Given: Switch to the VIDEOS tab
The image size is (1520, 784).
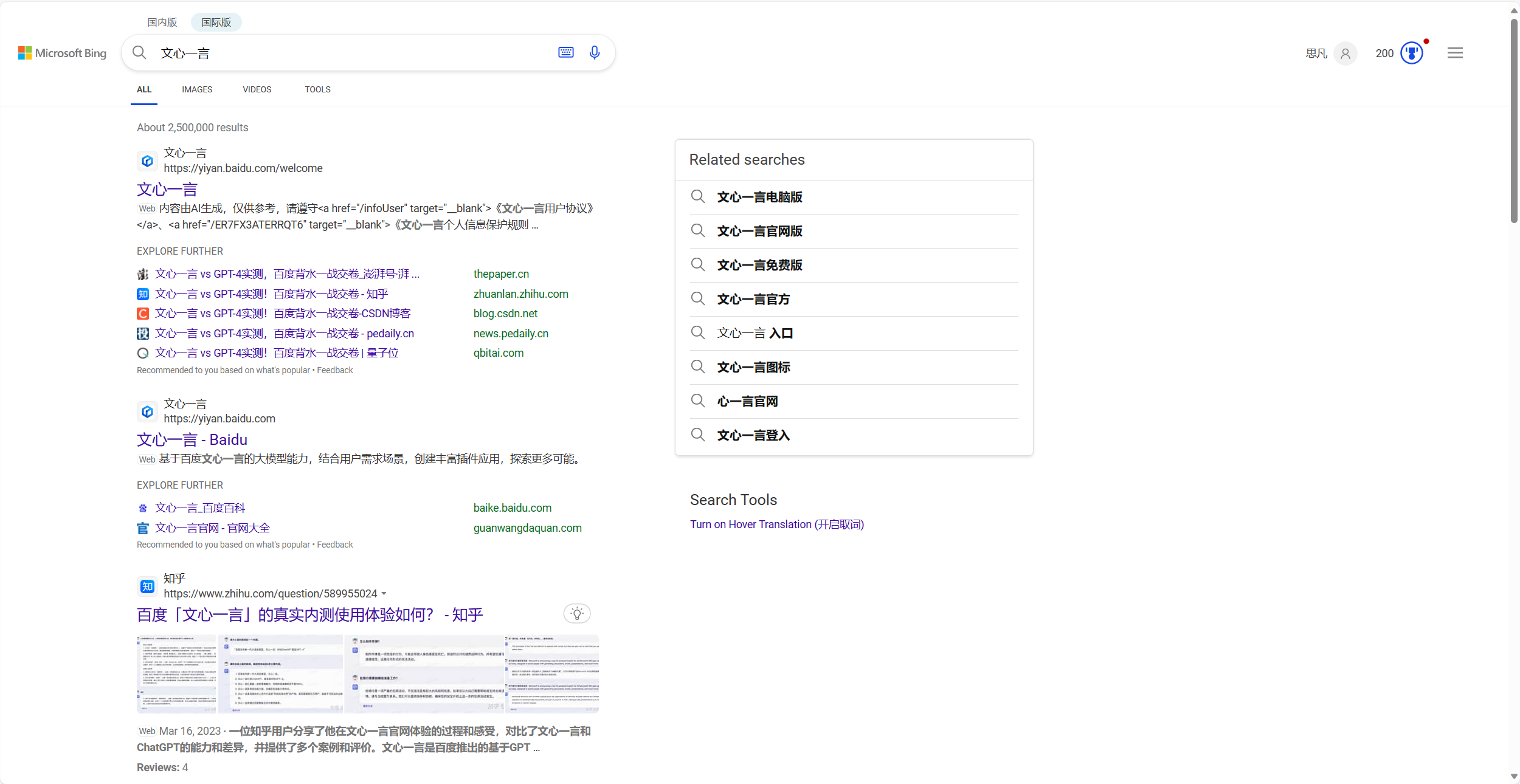Looking at the screenshot, I should pyautogui.click(x=257, y=89).
